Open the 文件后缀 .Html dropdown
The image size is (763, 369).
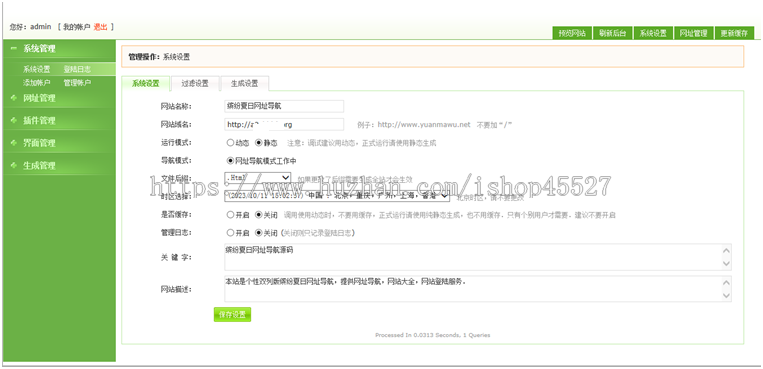point(257,178)
